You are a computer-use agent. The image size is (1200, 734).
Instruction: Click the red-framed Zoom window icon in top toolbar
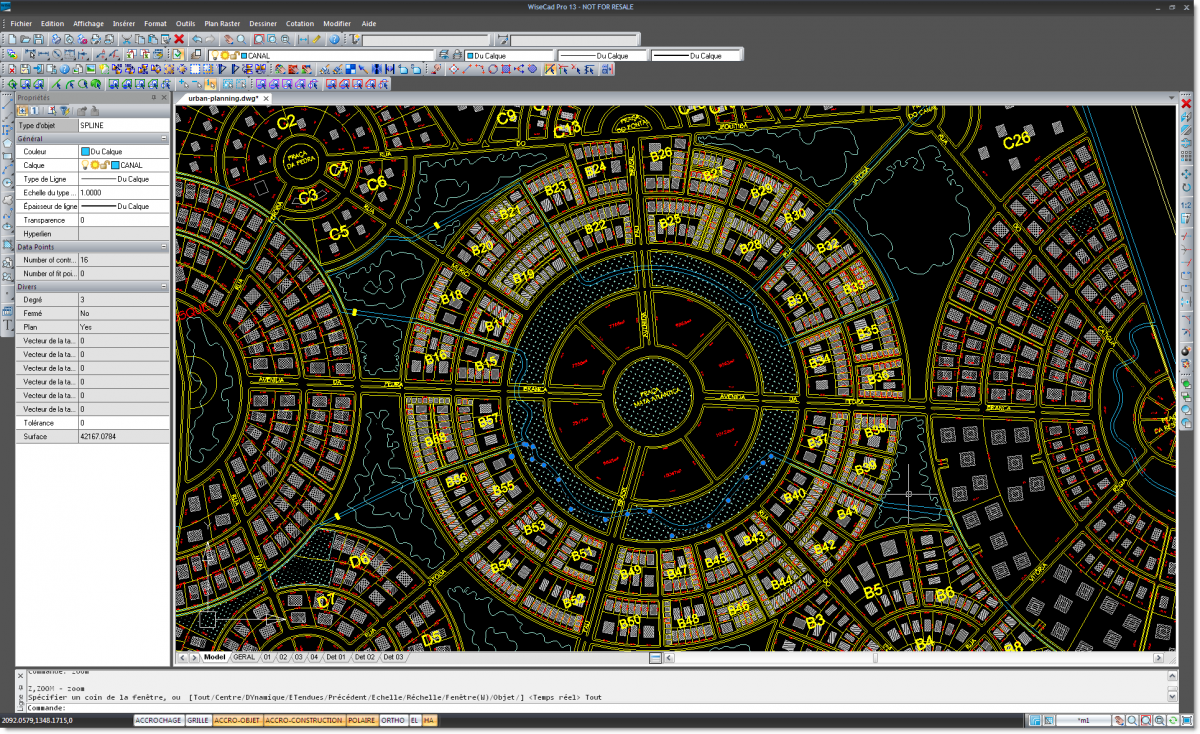coord(259,39)
